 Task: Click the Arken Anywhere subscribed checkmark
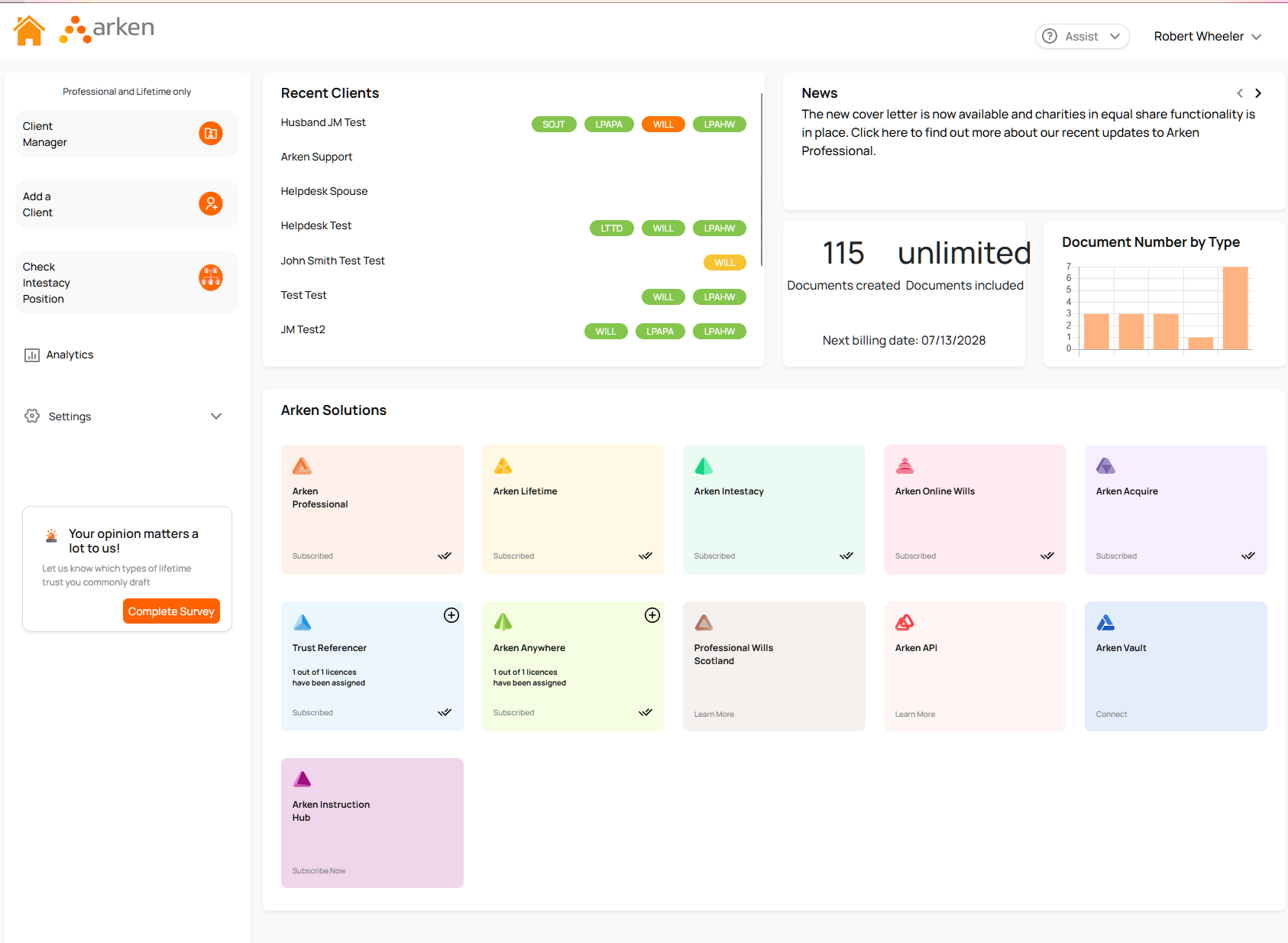point(646,712)
